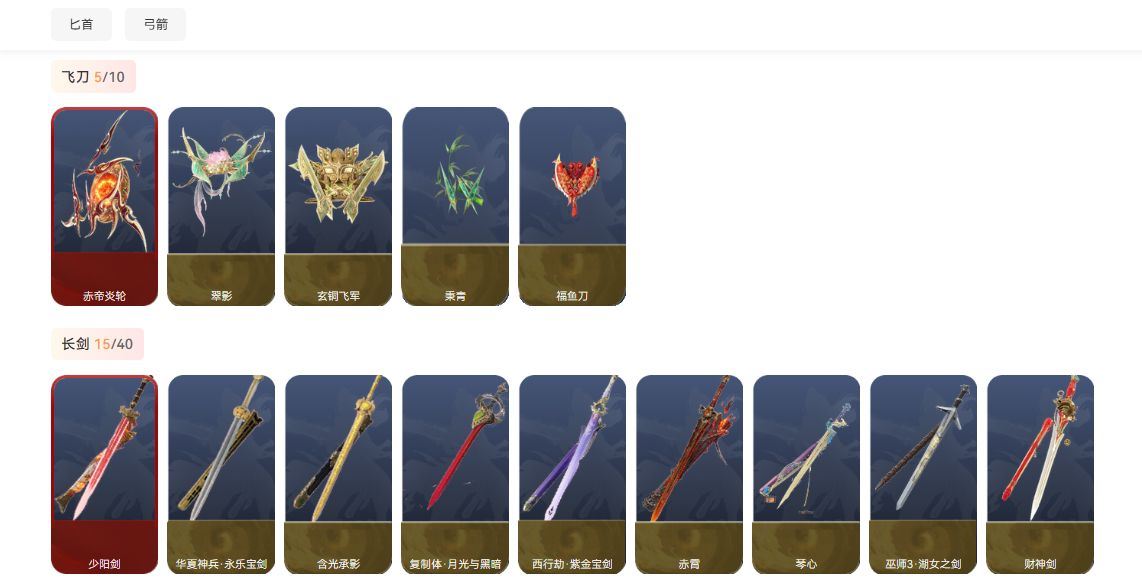Open the 翠影 flying knife card
The width and height of the screenshot is (1142, 580).
221,206
